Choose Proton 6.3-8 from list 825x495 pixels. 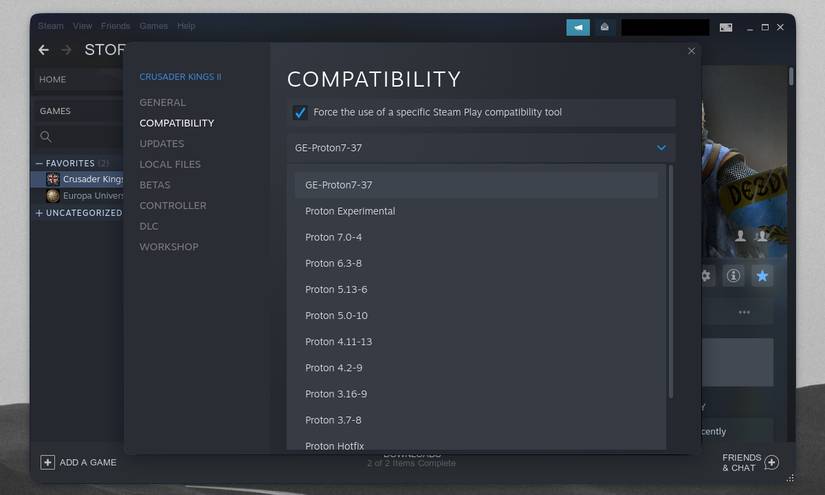[x=476, y=264]
